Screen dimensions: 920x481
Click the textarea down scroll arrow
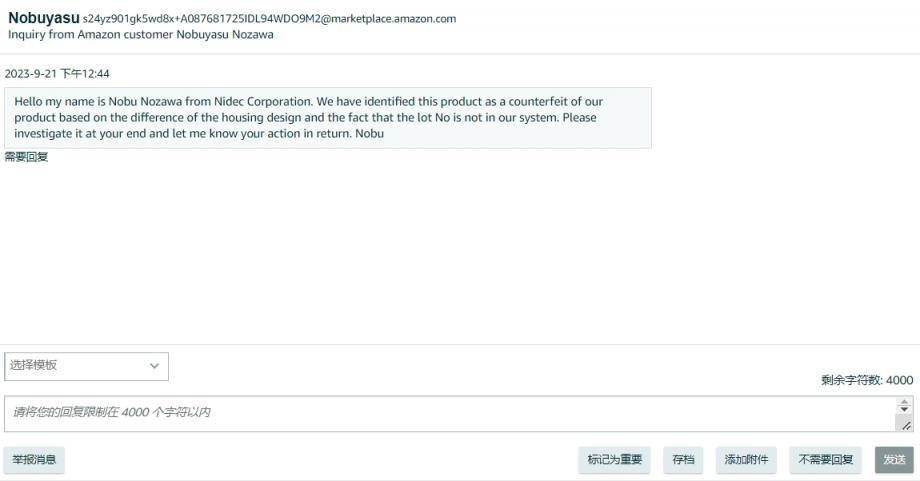pyautogui.click(x=904, y=409)
